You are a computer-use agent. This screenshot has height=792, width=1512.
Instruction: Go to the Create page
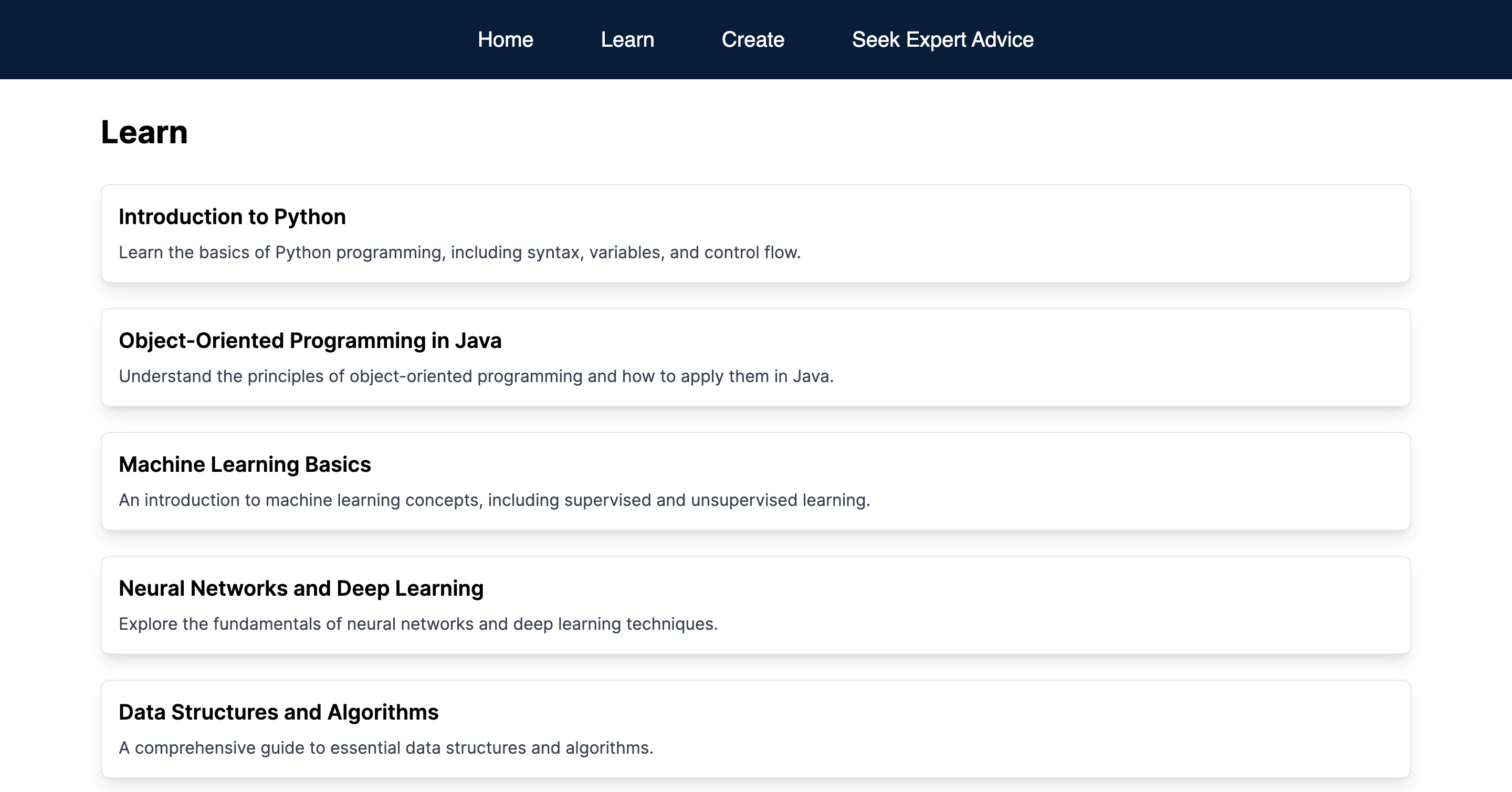click(752, 40)
